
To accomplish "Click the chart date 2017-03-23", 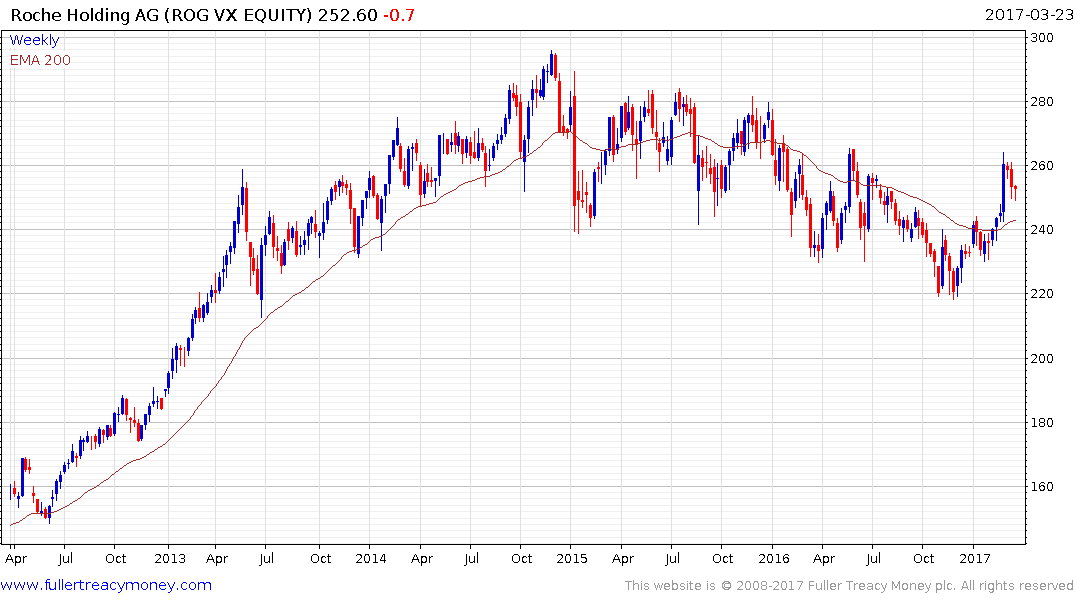I will (1029, 14).
